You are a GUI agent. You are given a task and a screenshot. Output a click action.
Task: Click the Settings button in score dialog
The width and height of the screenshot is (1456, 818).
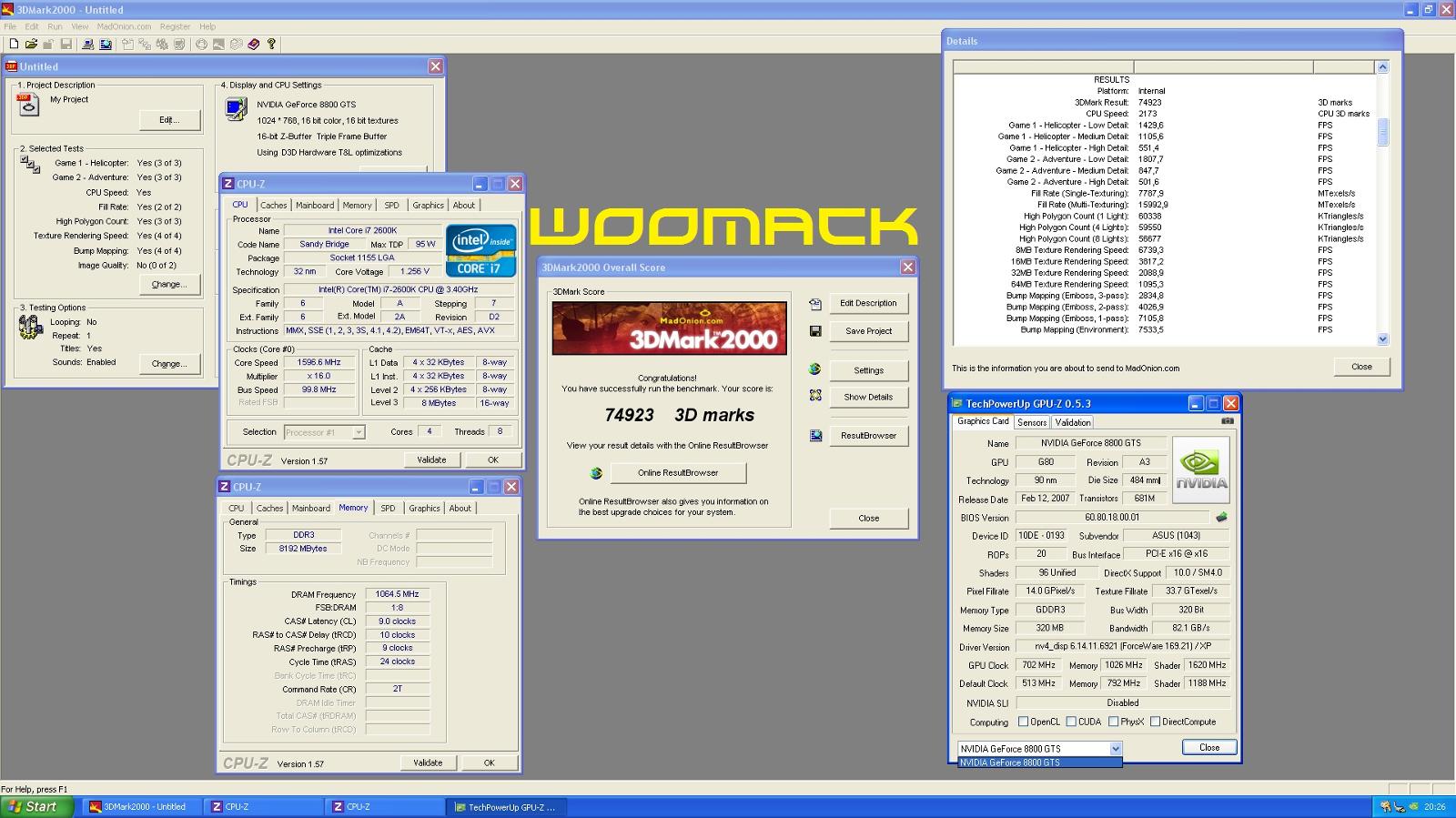click(x=868, y=370)
